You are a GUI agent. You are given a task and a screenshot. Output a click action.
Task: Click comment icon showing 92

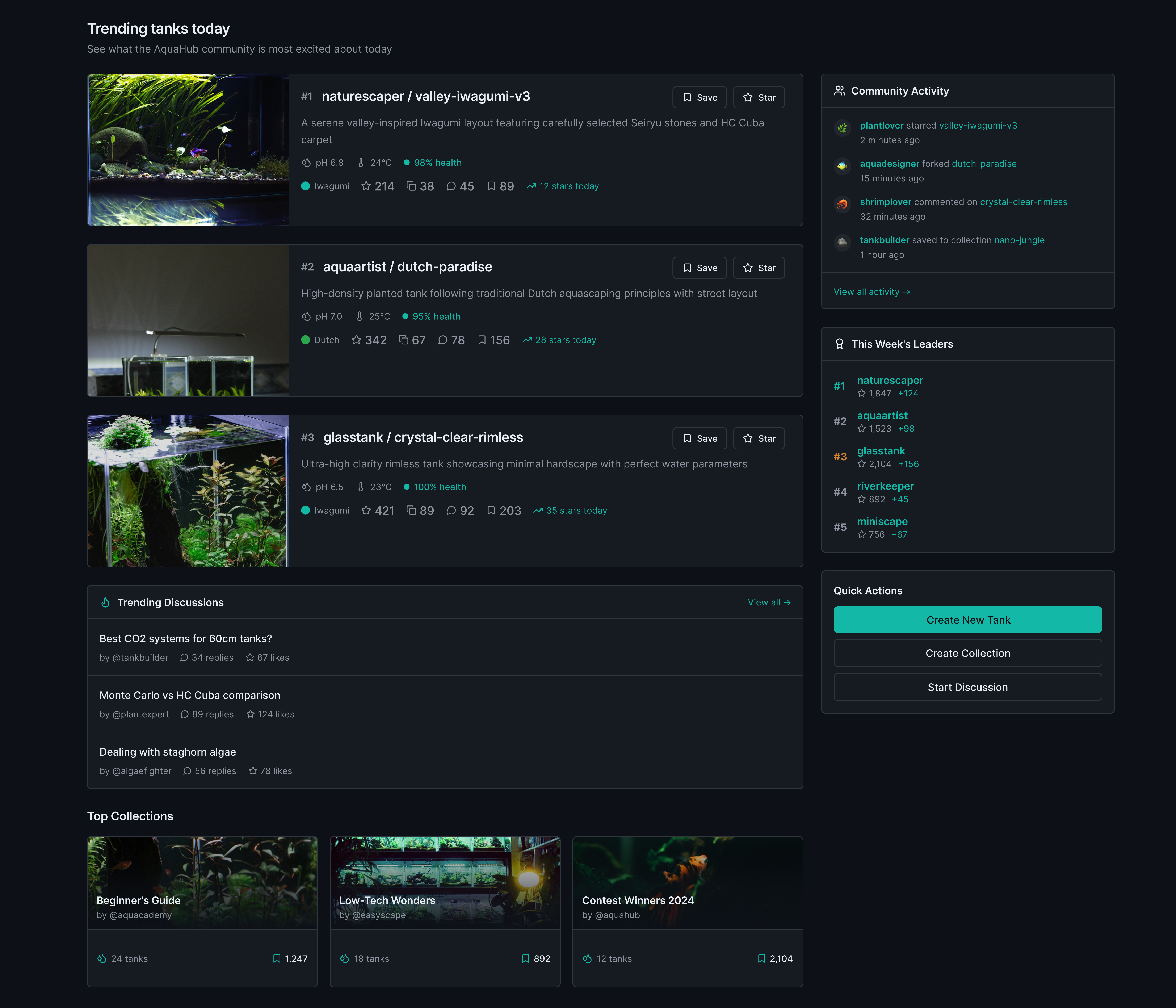tap(451, 510)
